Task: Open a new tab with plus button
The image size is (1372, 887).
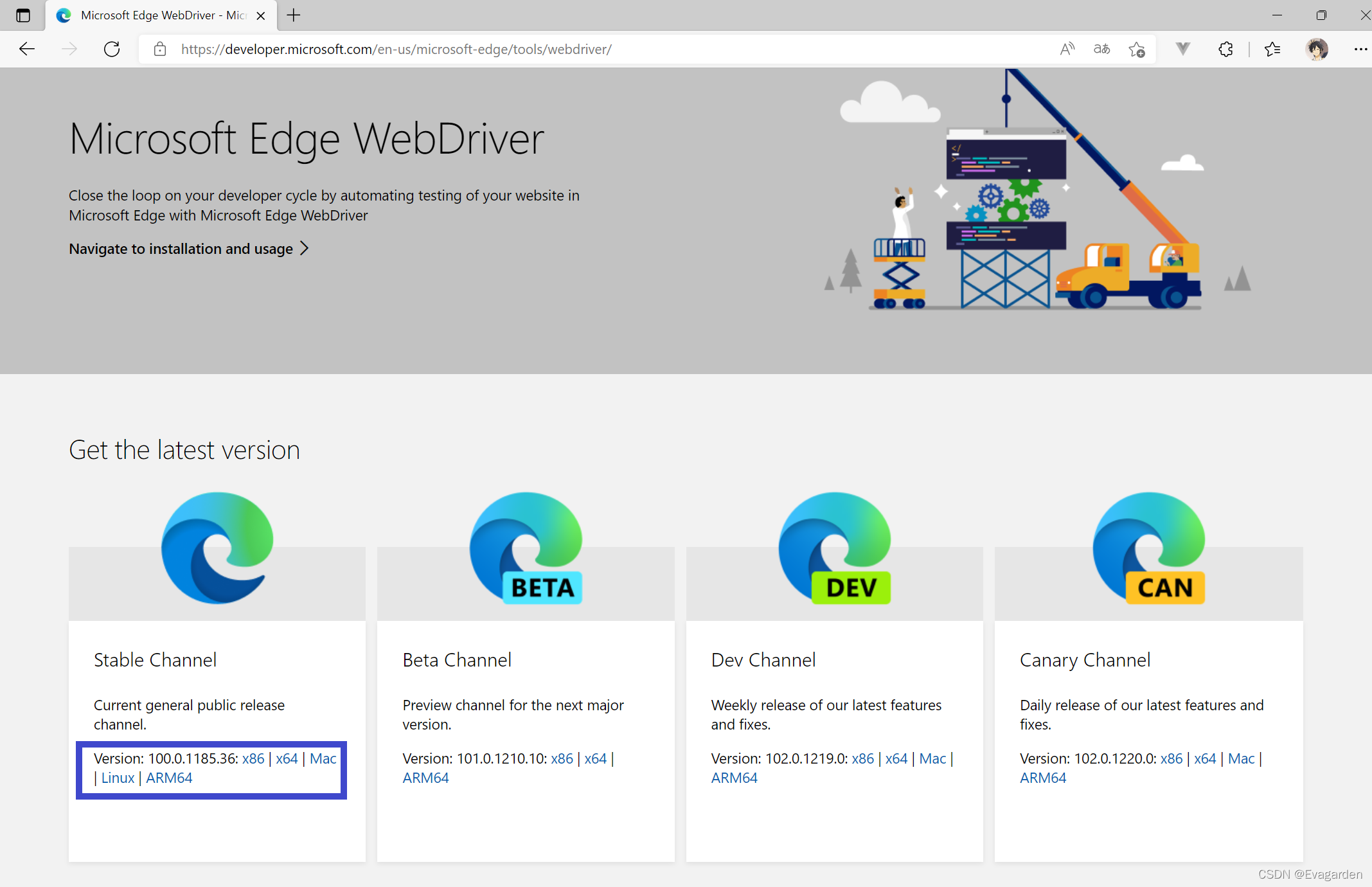Action: coord(294,15)
